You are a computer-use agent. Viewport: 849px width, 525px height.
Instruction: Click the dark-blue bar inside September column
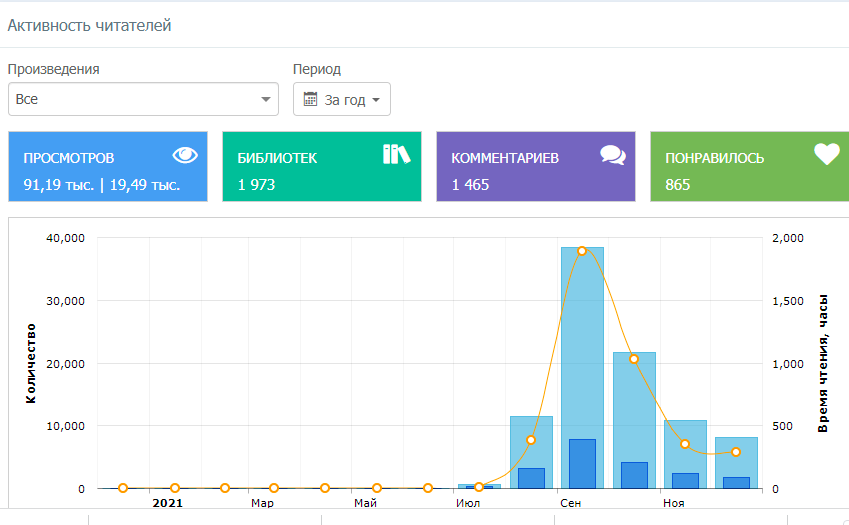click(582, 464)
